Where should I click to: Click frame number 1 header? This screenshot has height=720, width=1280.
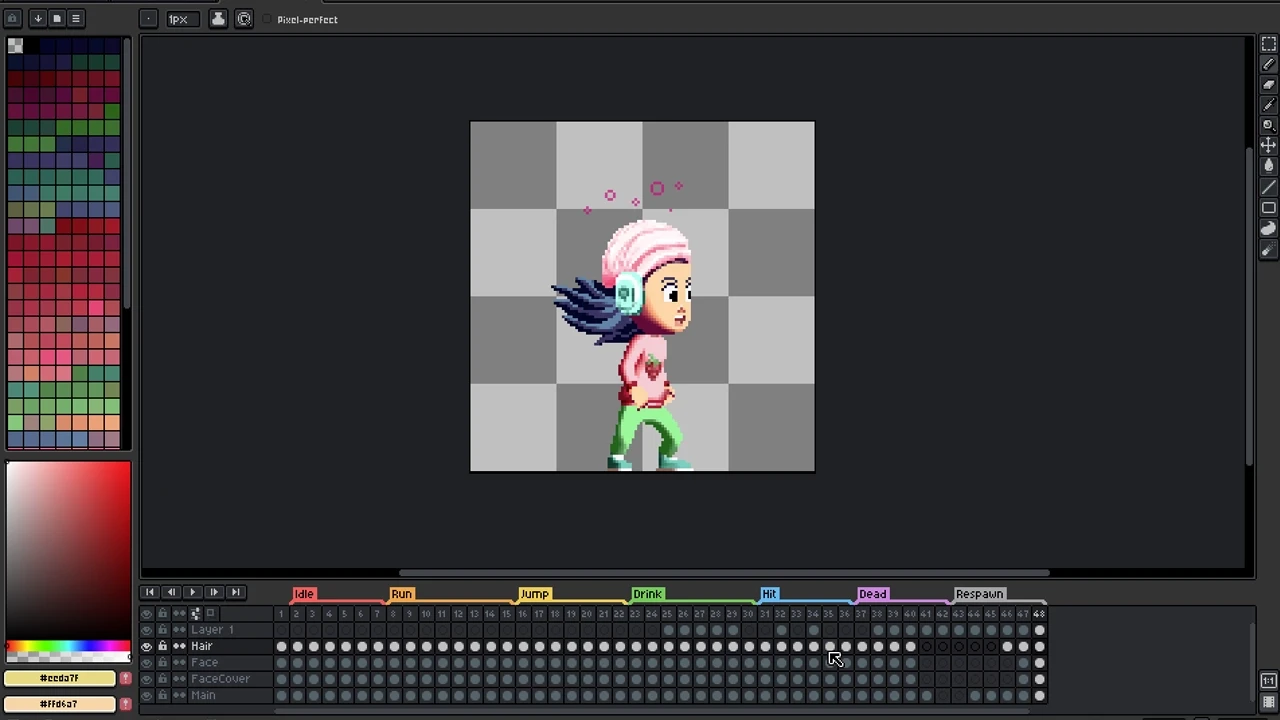click(x=281, y=614)
